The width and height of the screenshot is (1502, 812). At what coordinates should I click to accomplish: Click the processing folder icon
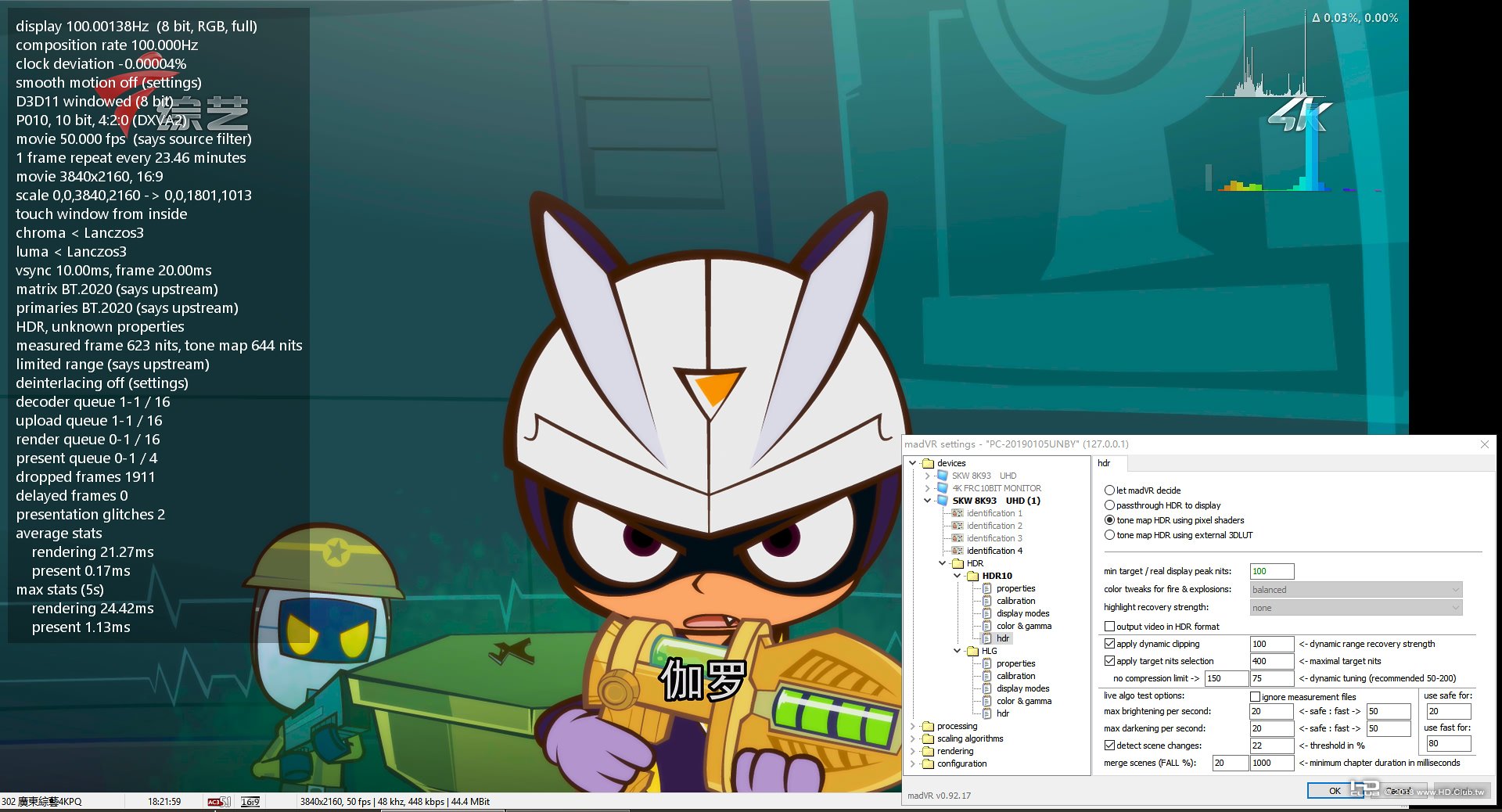929,726
